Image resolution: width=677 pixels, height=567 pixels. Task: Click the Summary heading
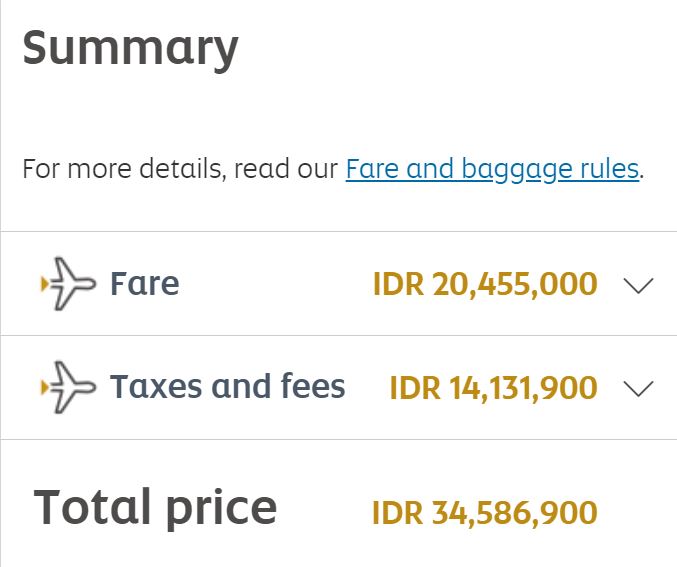(x=130, y=46)
